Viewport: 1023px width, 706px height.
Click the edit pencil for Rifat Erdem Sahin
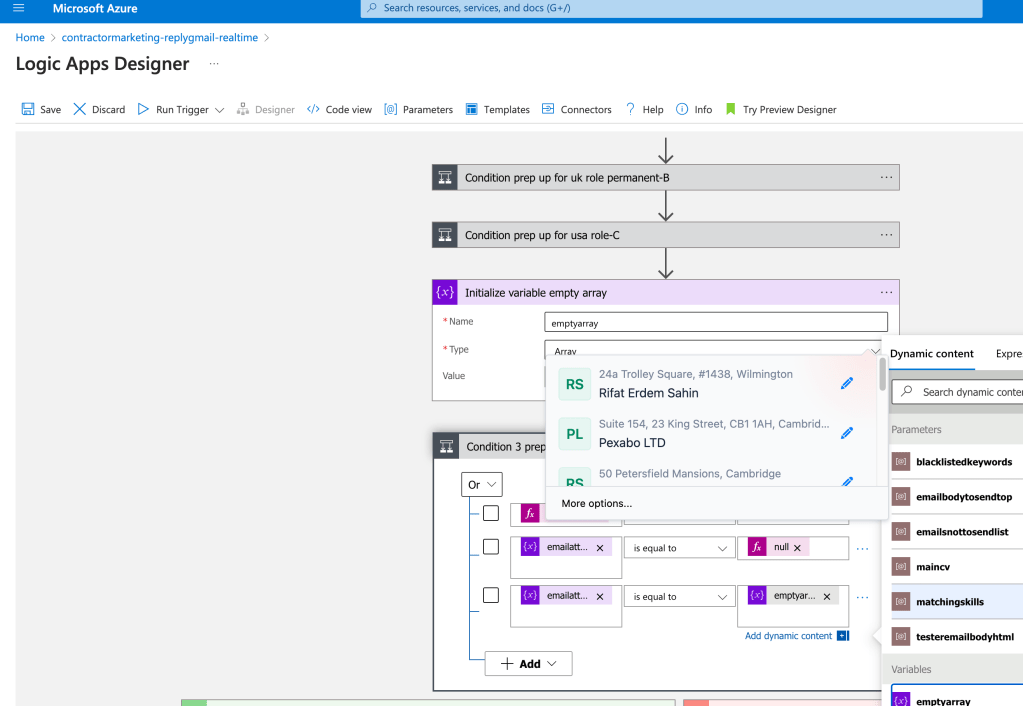tap(847, 383)
